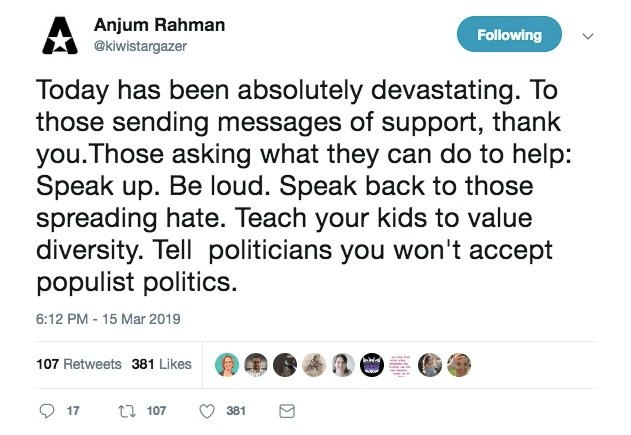Open the avatar of man in glasses
The width and height of the screenshot is (631, 435).
pyautogui.click(x=257, y=364)
